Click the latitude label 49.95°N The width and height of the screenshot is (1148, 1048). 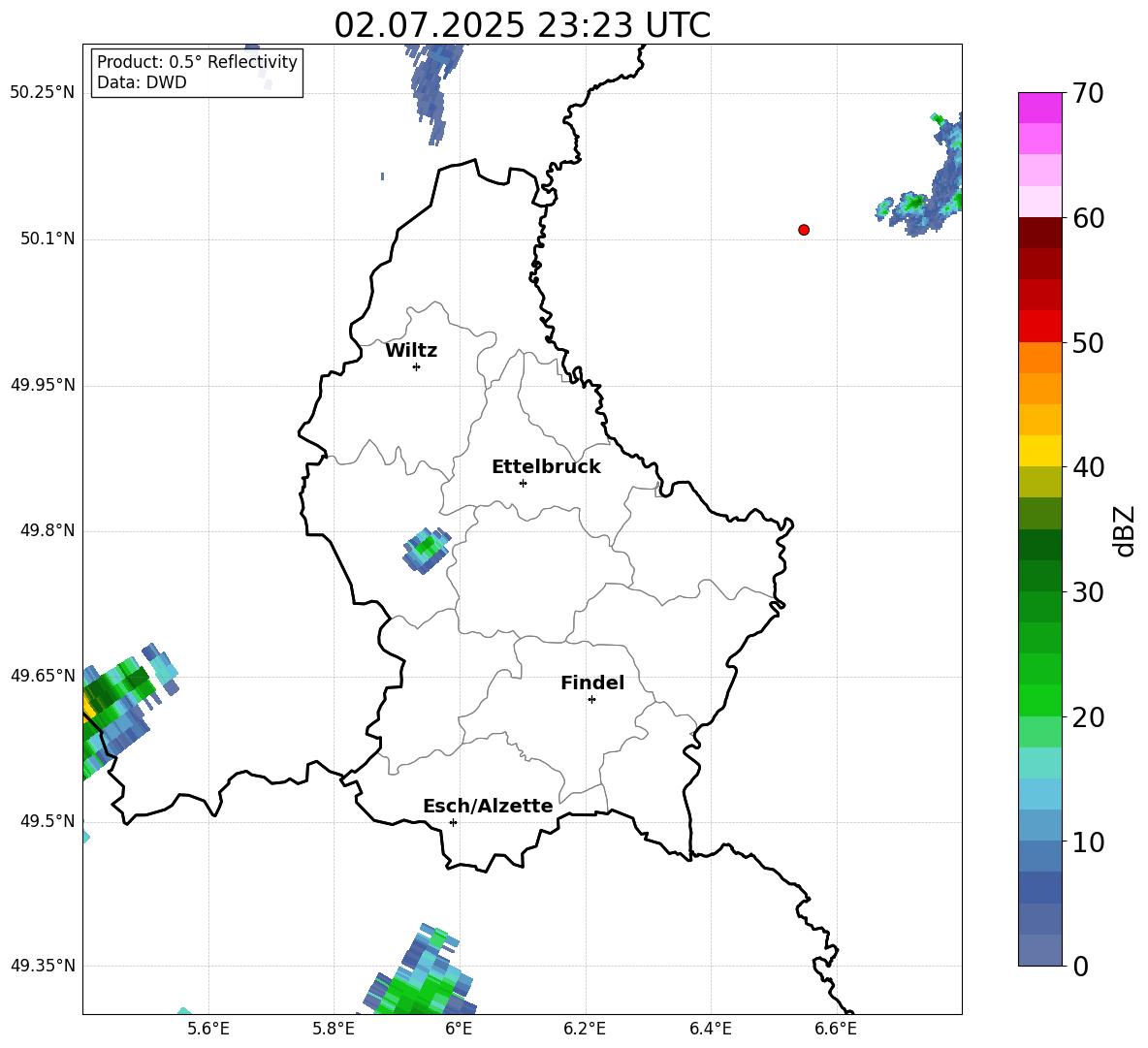[x=42, y=385]
